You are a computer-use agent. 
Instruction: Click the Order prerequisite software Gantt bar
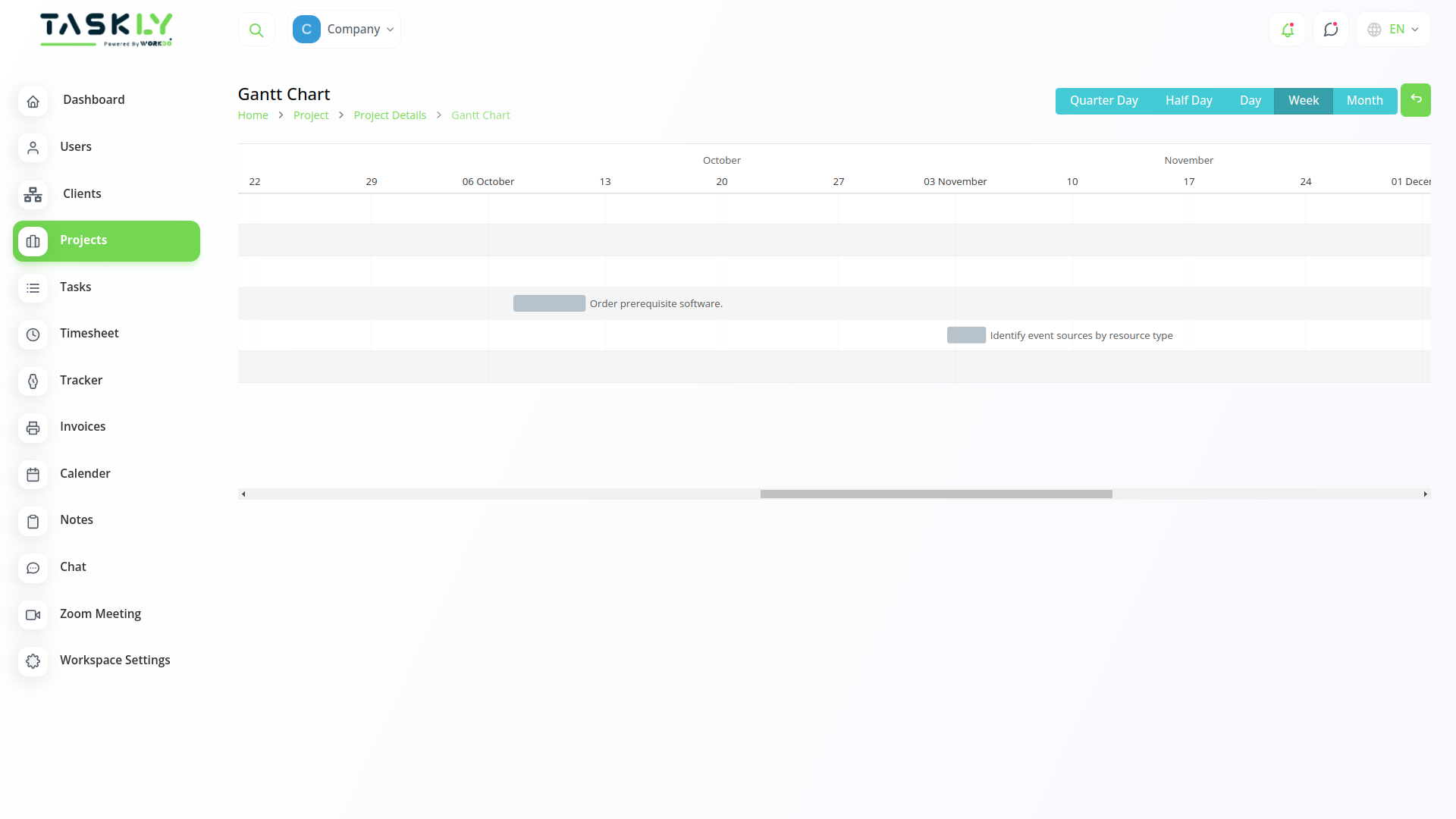(549, 303)
